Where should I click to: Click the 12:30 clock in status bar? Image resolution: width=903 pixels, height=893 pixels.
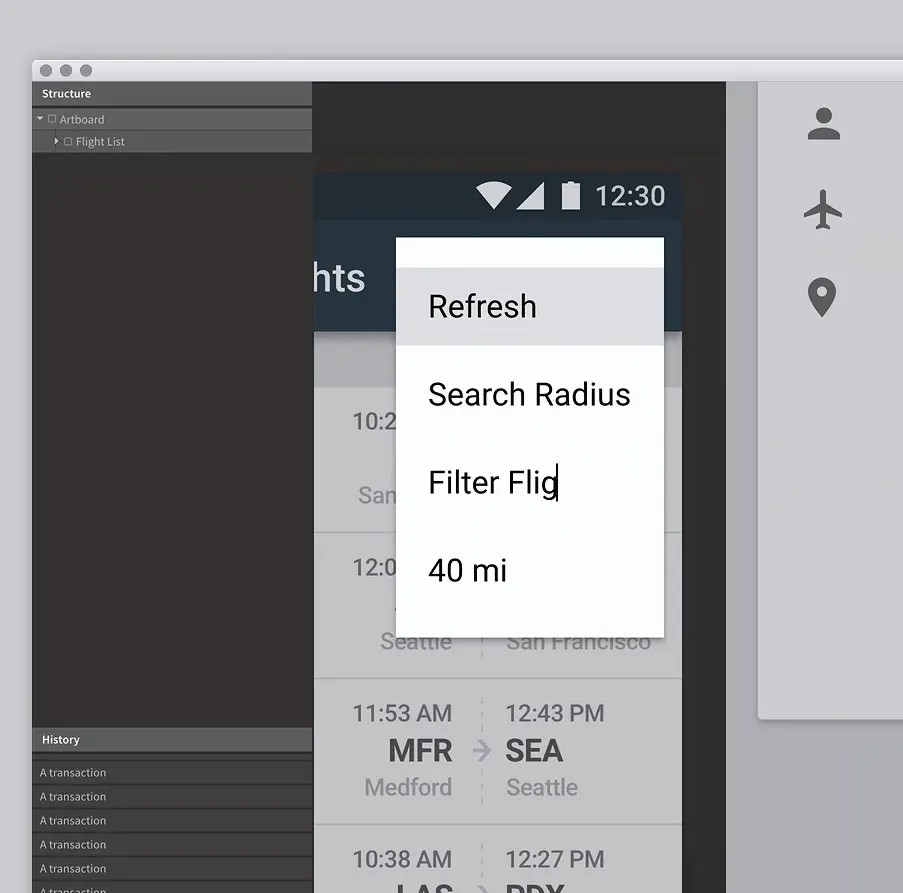coord(630,196)
